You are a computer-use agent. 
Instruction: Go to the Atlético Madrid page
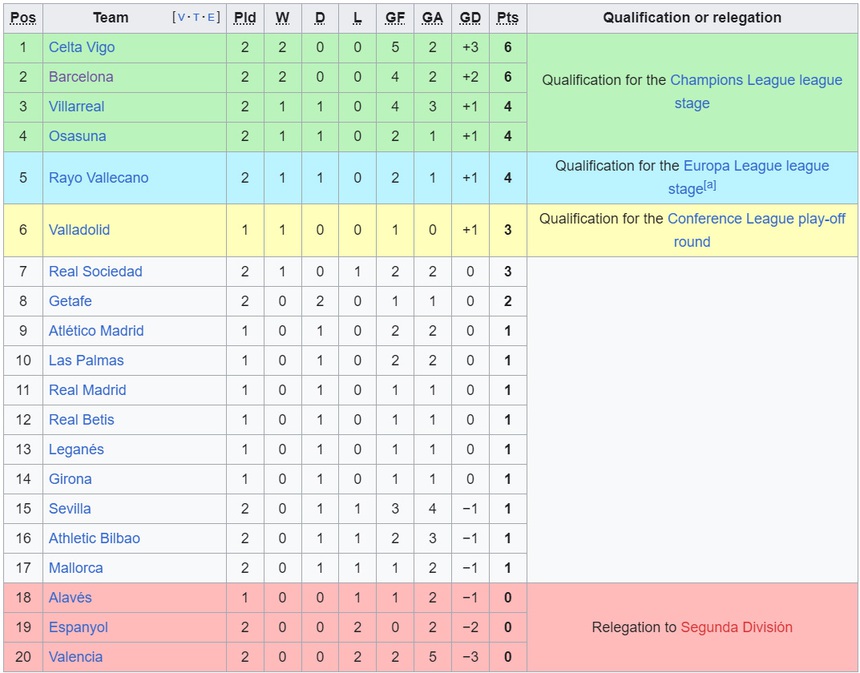[x=96, y=331]
